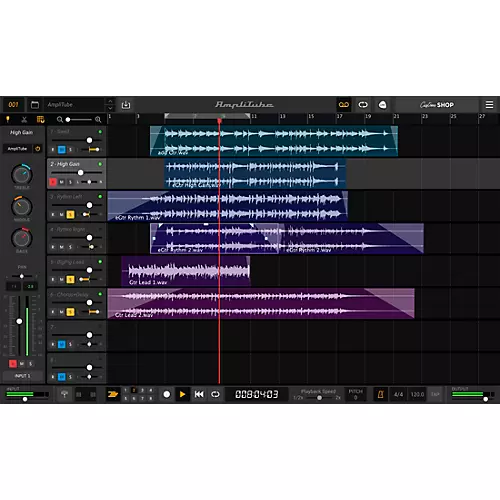Click the yellow lightbulb hint icon
This screenshot has height=500, width=500.
coord(8,119)
